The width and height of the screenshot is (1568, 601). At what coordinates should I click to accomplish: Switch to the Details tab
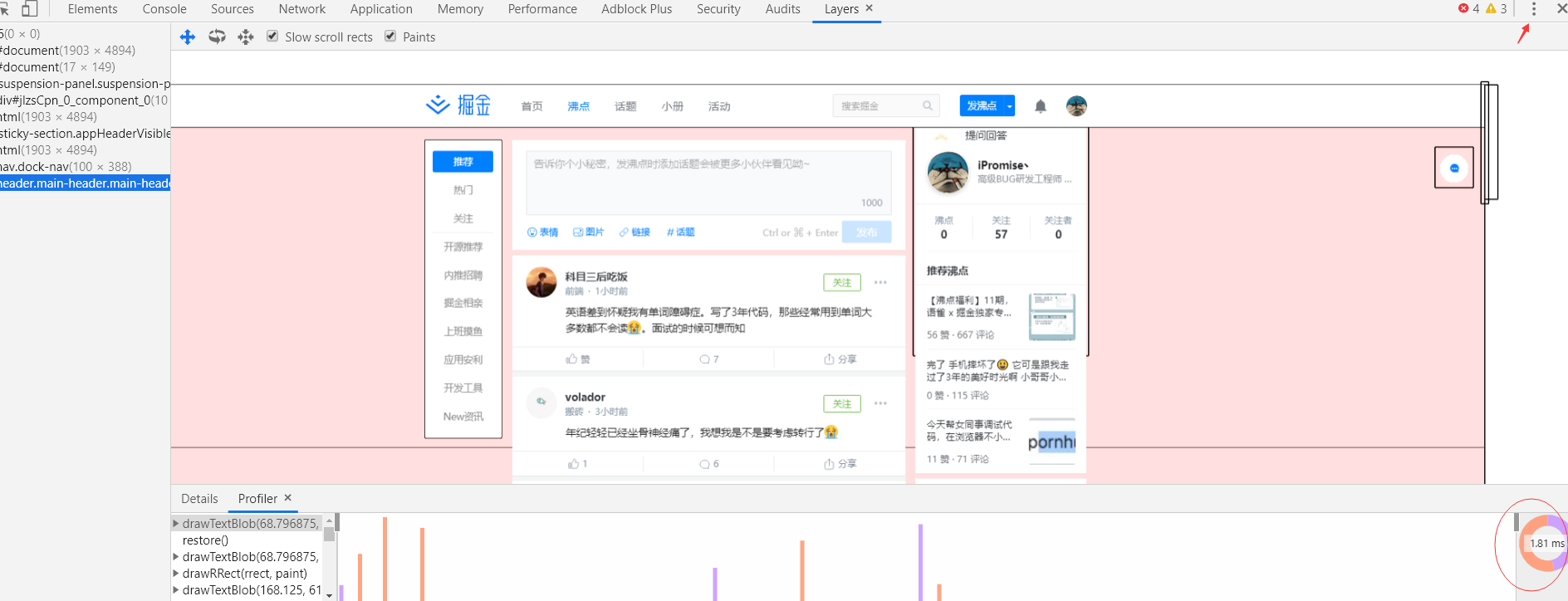tap(199, 499)
